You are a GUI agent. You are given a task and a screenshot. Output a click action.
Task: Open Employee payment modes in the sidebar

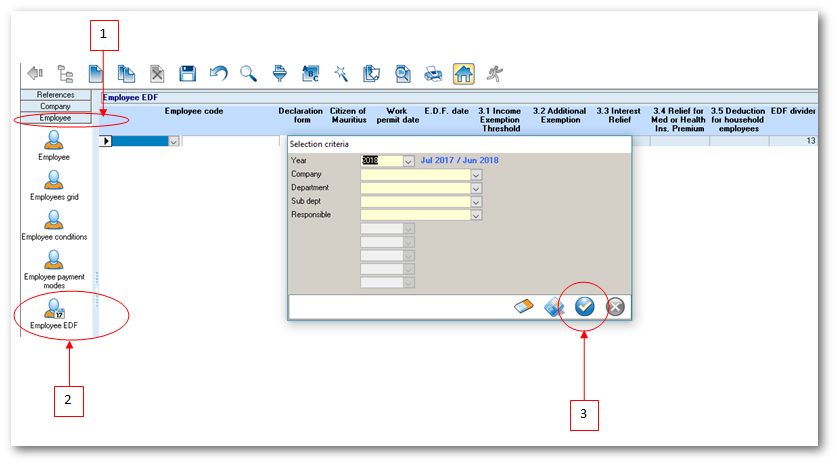coord(54,267)
